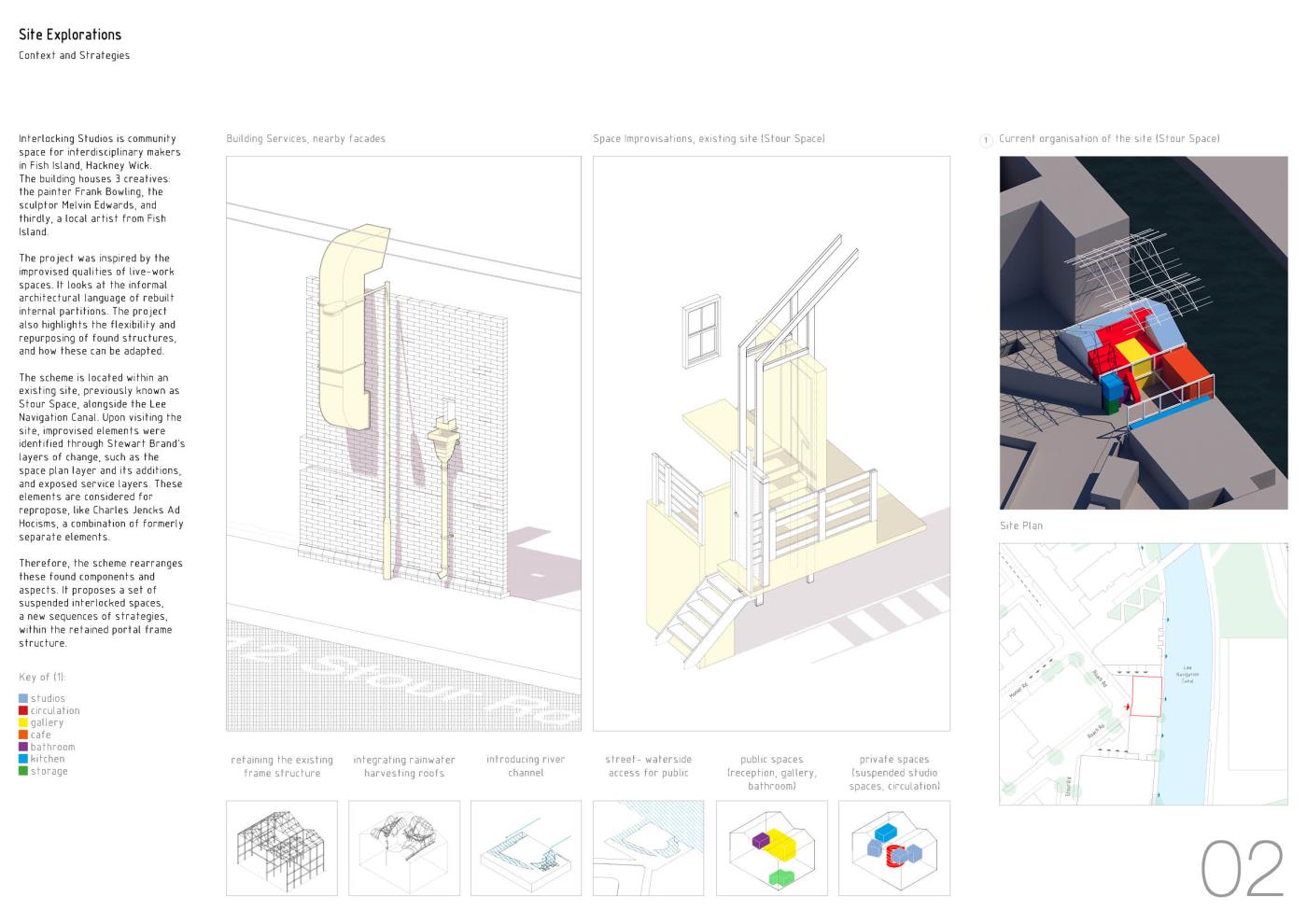Click the Site Explorations page title
Image resolution: width=1307 pixels, height=924 pixels.
70,35
